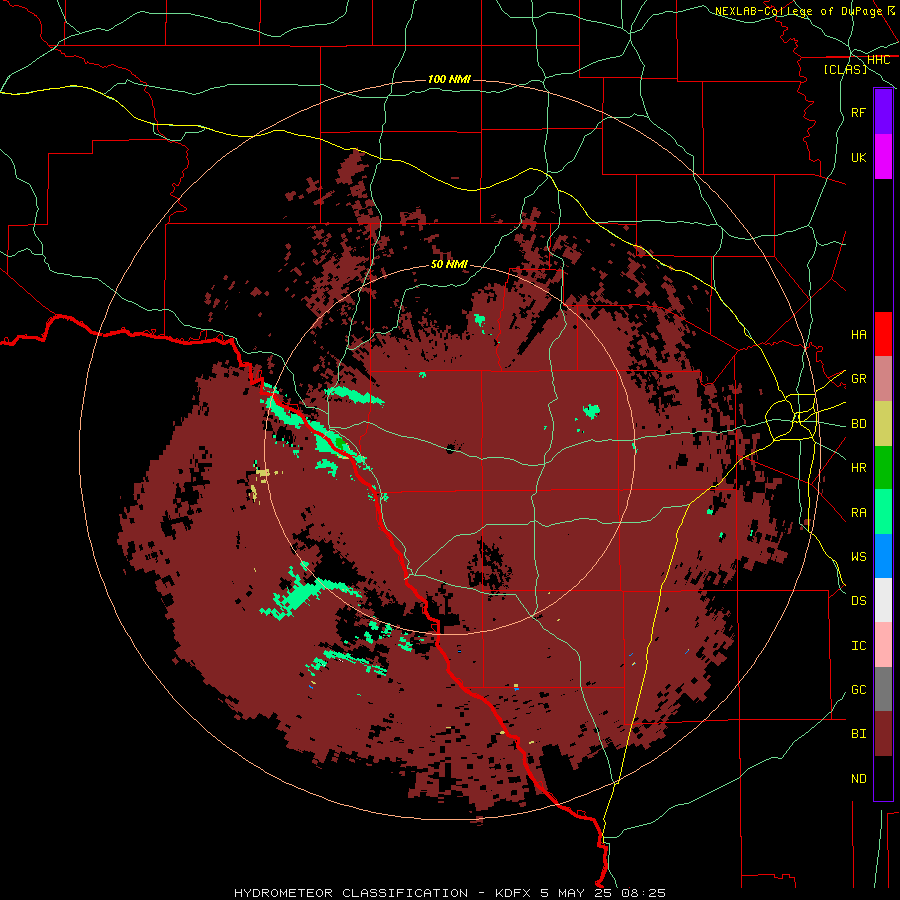Click the '50 NMI' range ring label
This screenshot has height=900, width=900.
[449, 265]
